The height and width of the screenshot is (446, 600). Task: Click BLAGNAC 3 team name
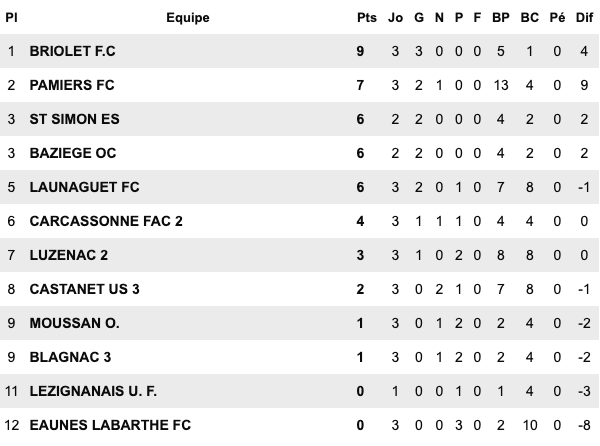(69, 357)
